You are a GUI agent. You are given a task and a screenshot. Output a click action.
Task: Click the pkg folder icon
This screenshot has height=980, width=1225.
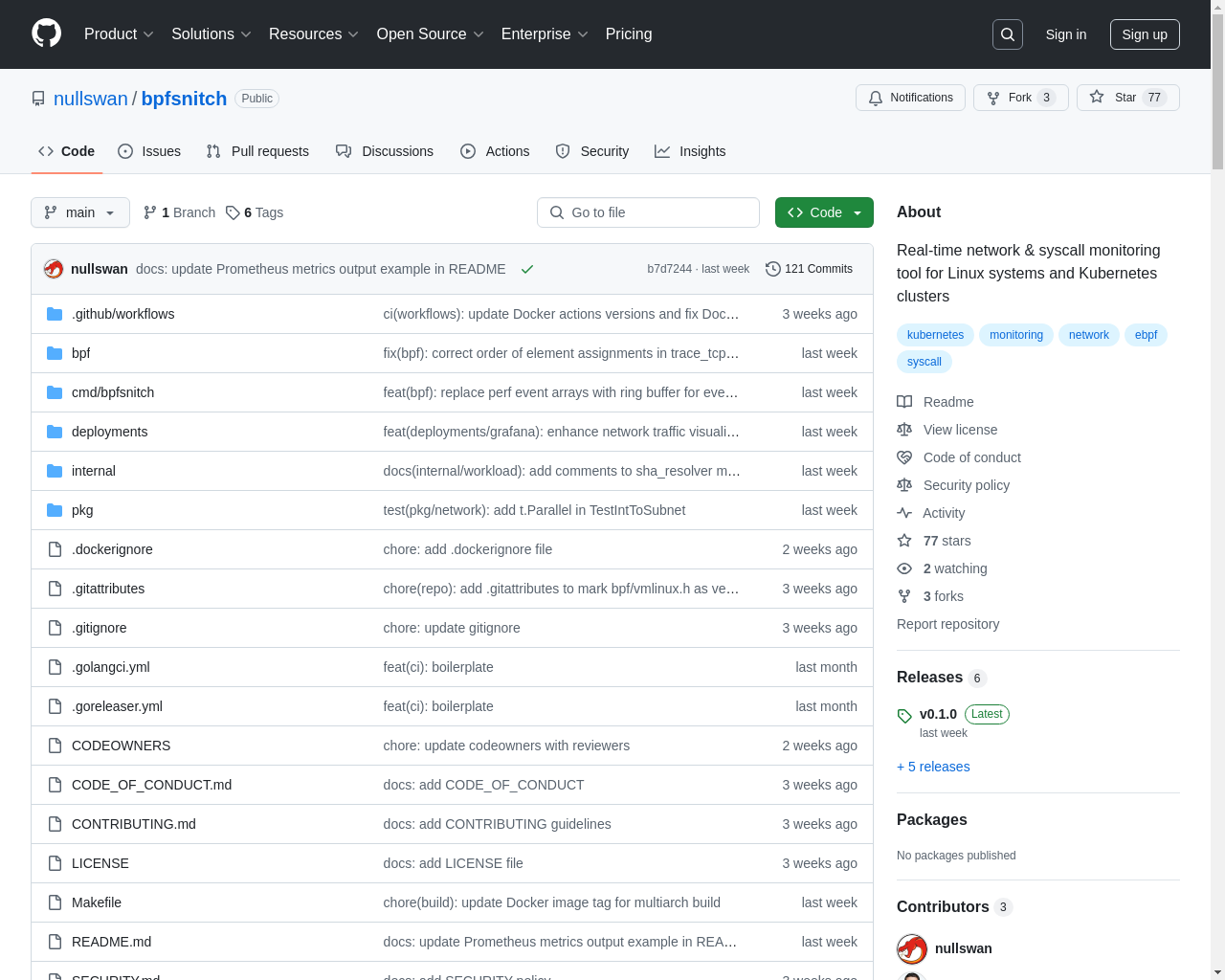[x=55, y=510]
